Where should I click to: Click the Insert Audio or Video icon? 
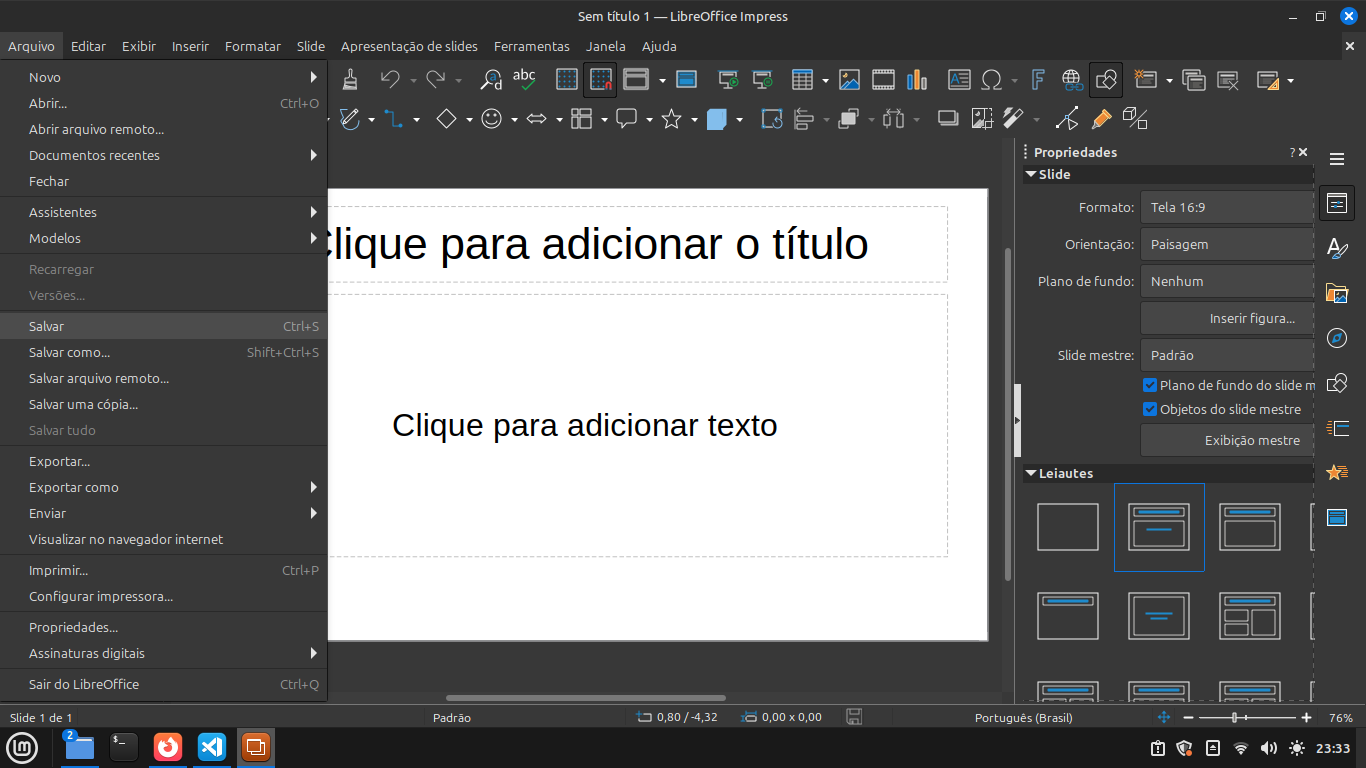click(x=883, y=79)
